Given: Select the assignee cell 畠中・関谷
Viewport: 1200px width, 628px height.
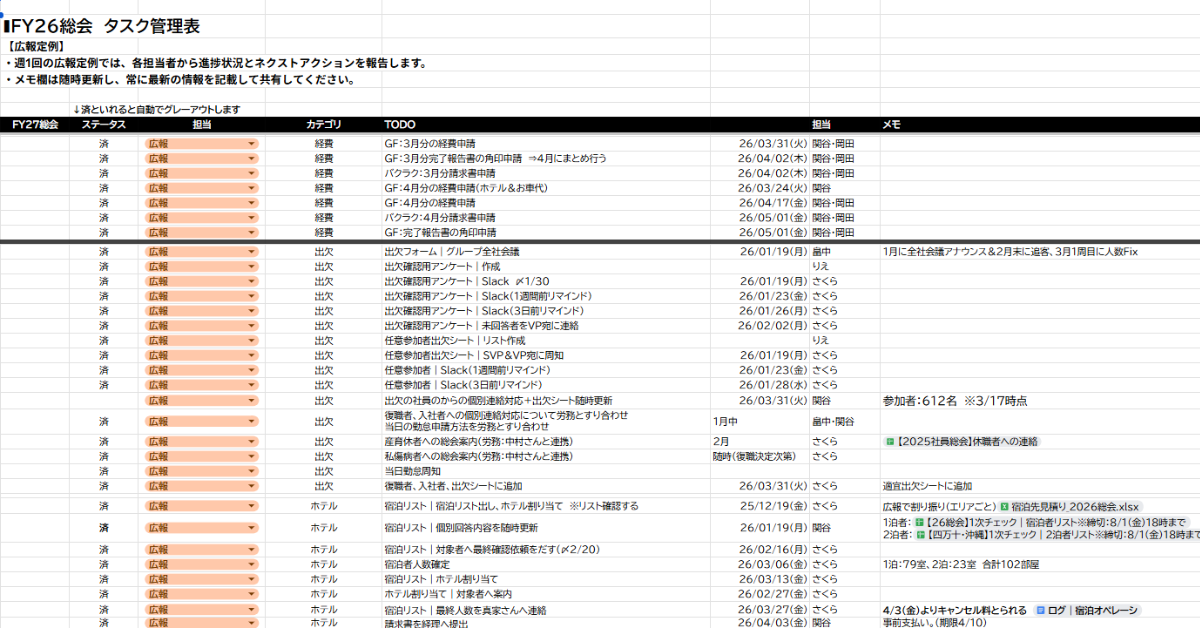Looking at the screenshot, I should (x=833, y=421).
